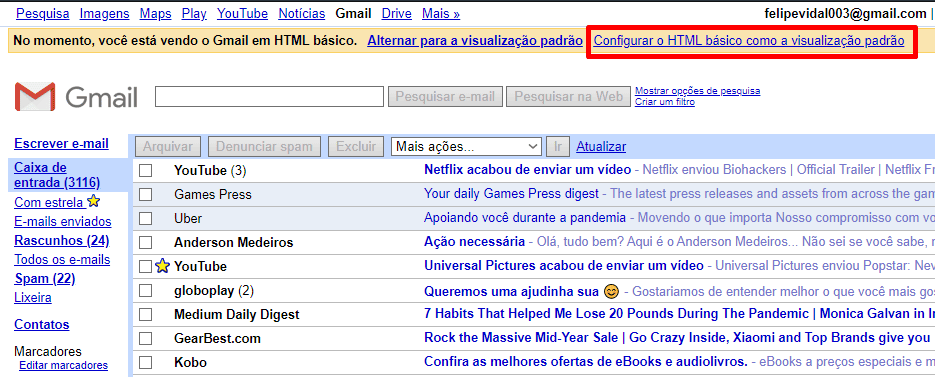Focus the Gmail search input field
The image size is (935, 377).
[269, 97]
